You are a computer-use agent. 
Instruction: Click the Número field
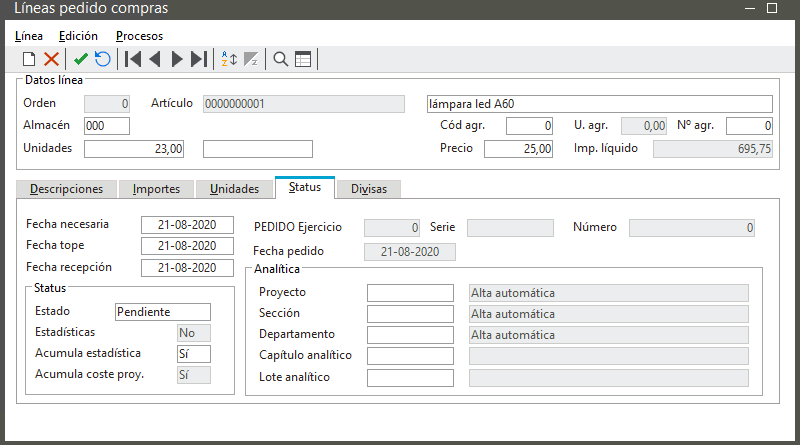[x=692, y=228]
